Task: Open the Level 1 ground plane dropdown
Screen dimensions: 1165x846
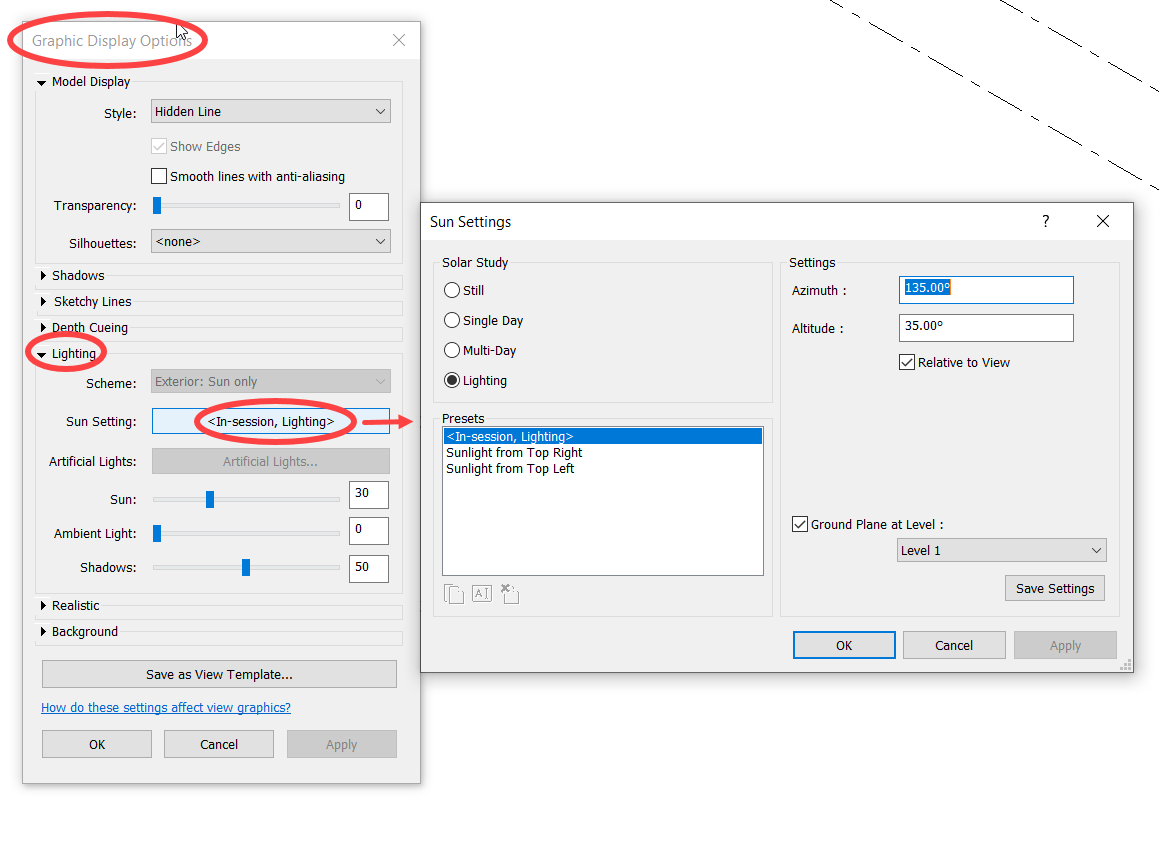Action: [1002, 550]
